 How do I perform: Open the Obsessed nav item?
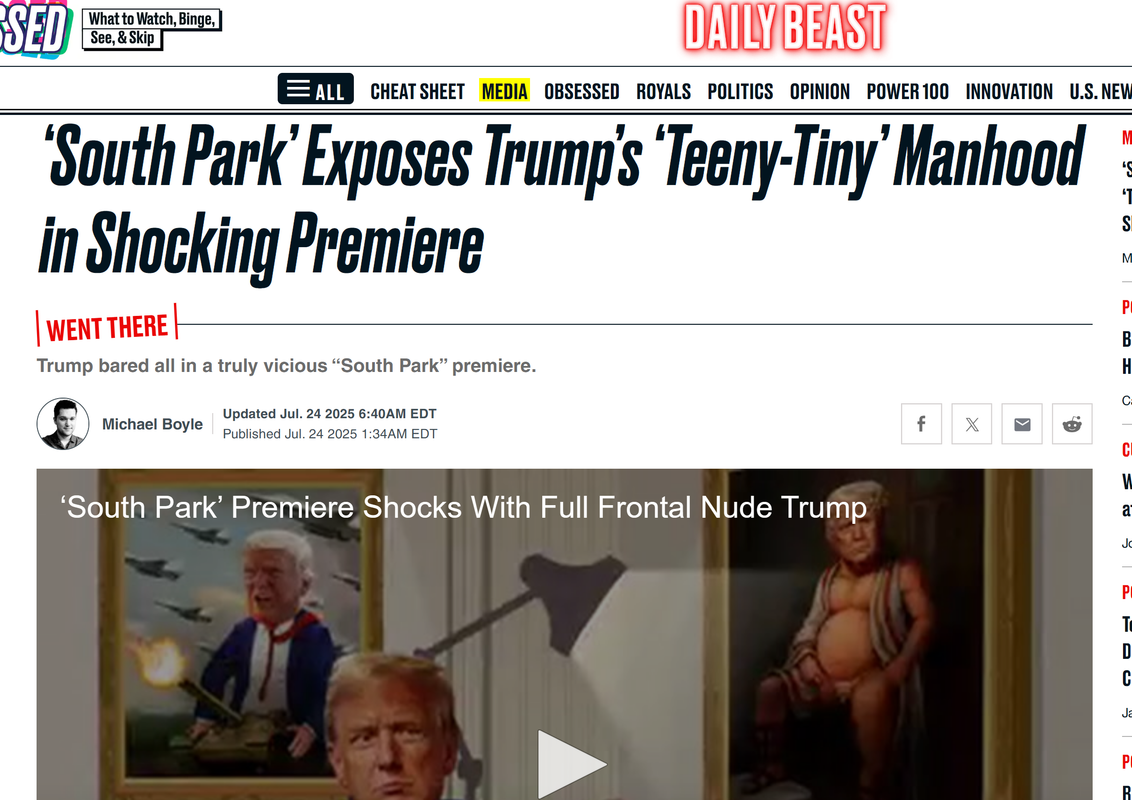[582, 92]
